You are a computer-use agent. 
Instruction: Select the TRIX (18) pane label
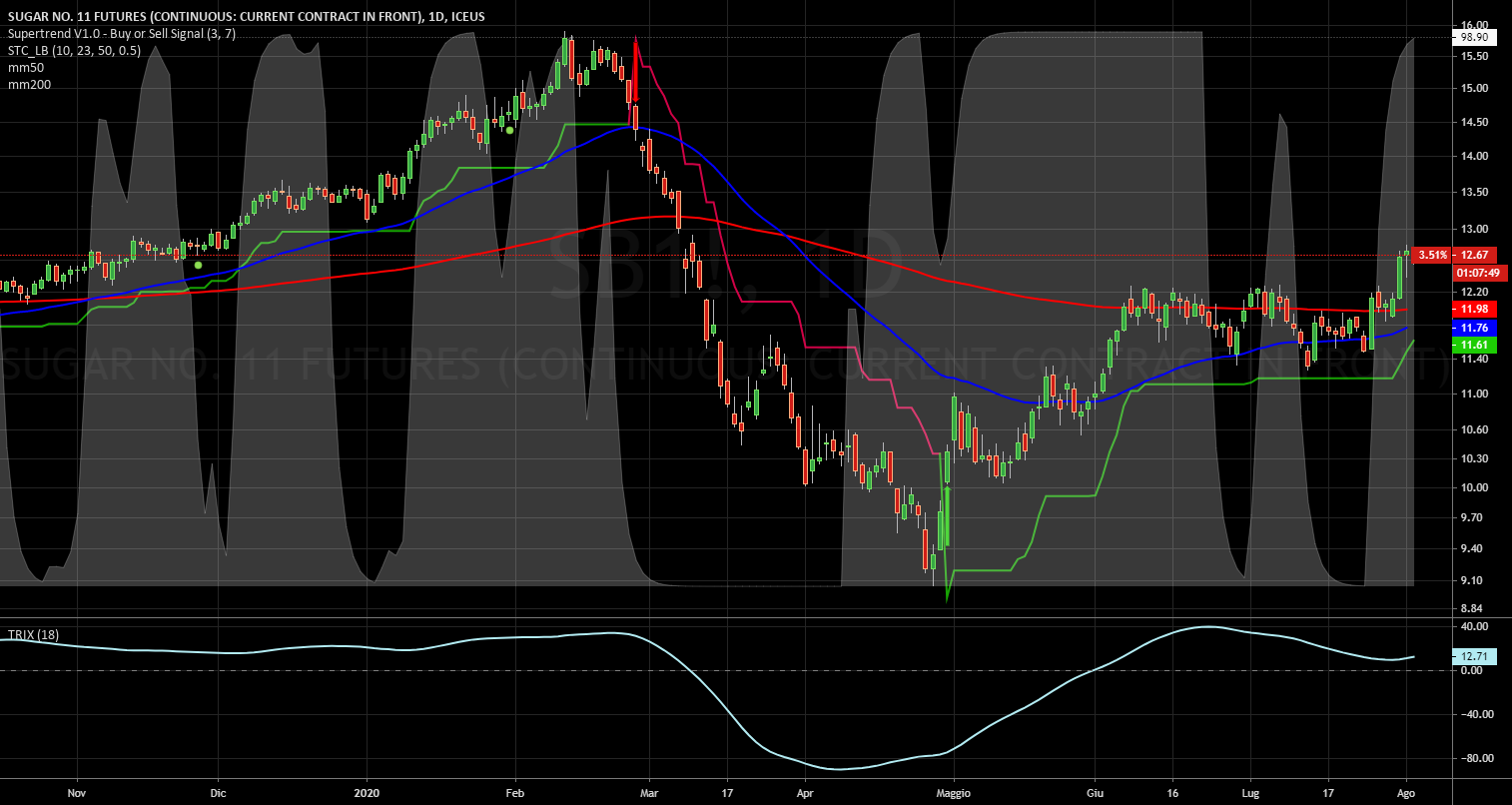point(32,634)
